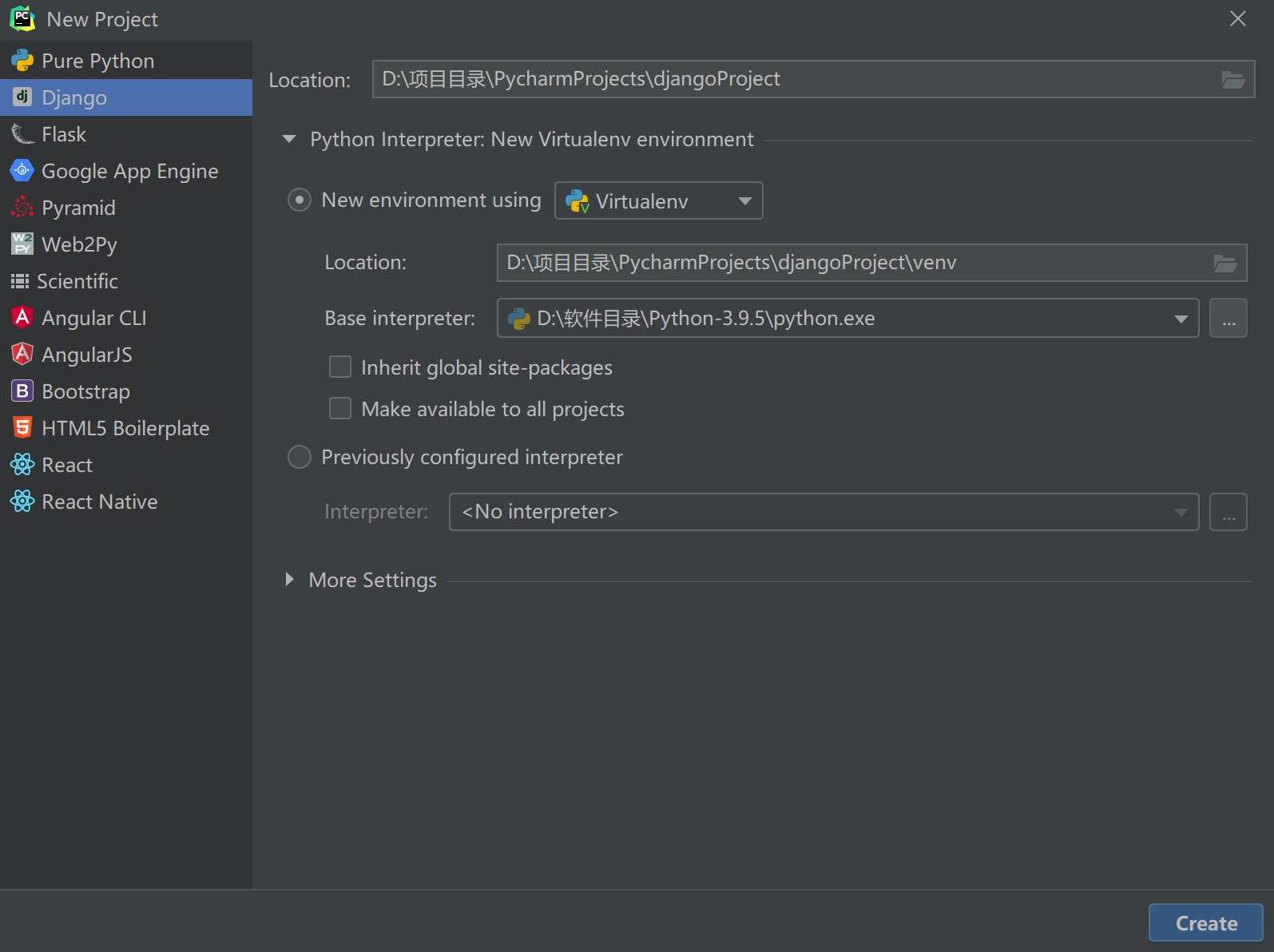Screen dimensions: 1274x952
Task: Close the New Project dialog
Action: (1238, 18)
